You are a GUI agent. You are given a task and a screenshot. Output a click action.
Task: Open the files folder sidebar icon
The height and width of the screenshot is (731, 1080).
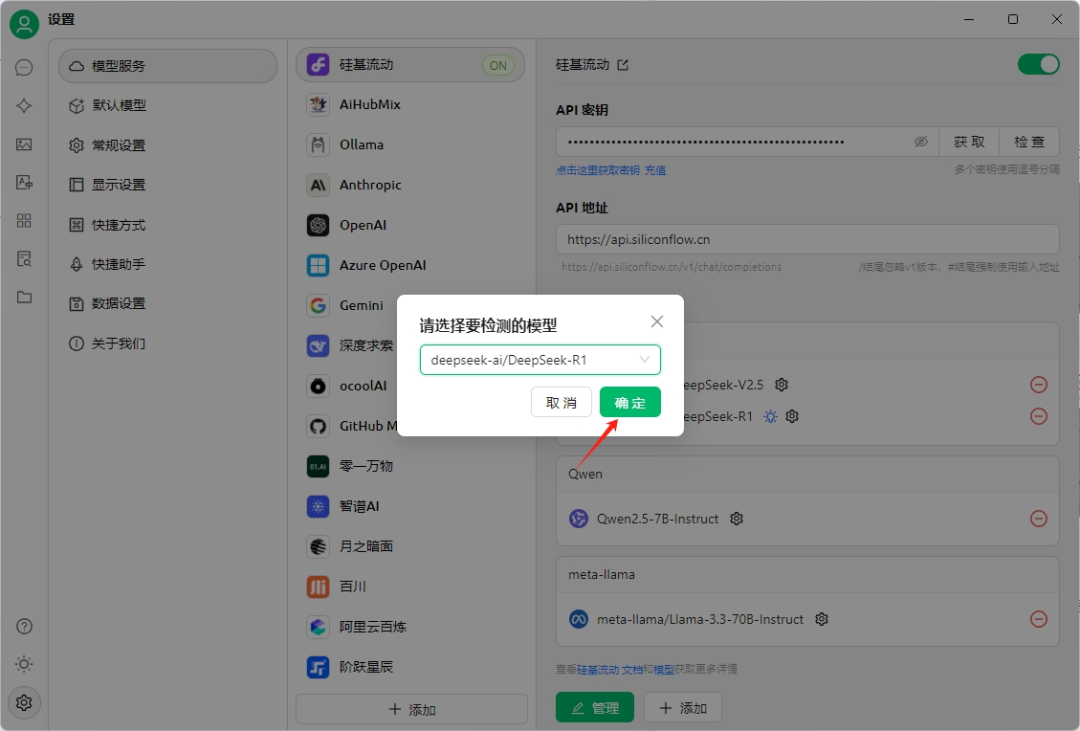24,297
